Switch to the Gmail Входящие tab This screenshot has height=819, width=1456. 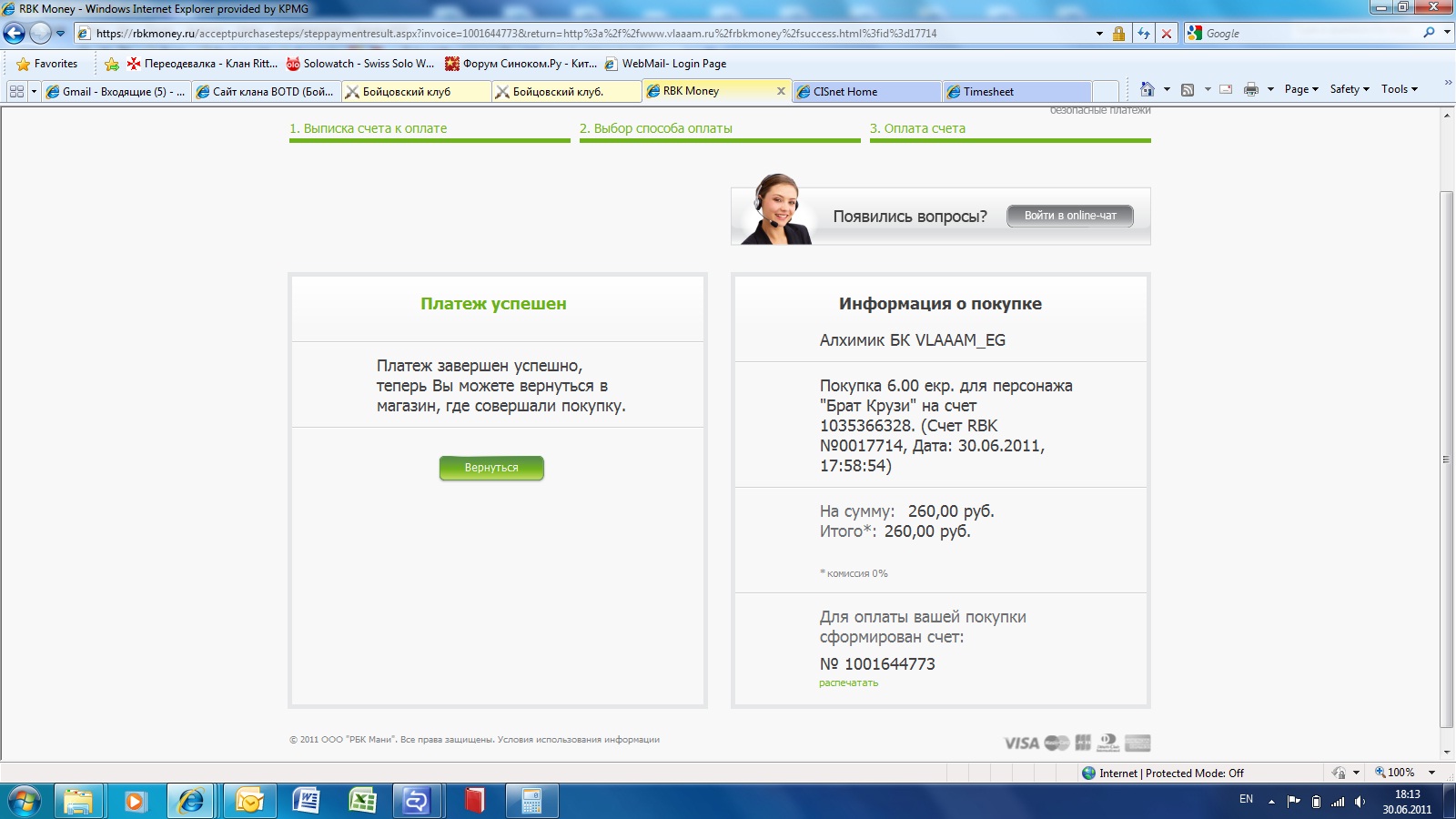click(116, 91)
